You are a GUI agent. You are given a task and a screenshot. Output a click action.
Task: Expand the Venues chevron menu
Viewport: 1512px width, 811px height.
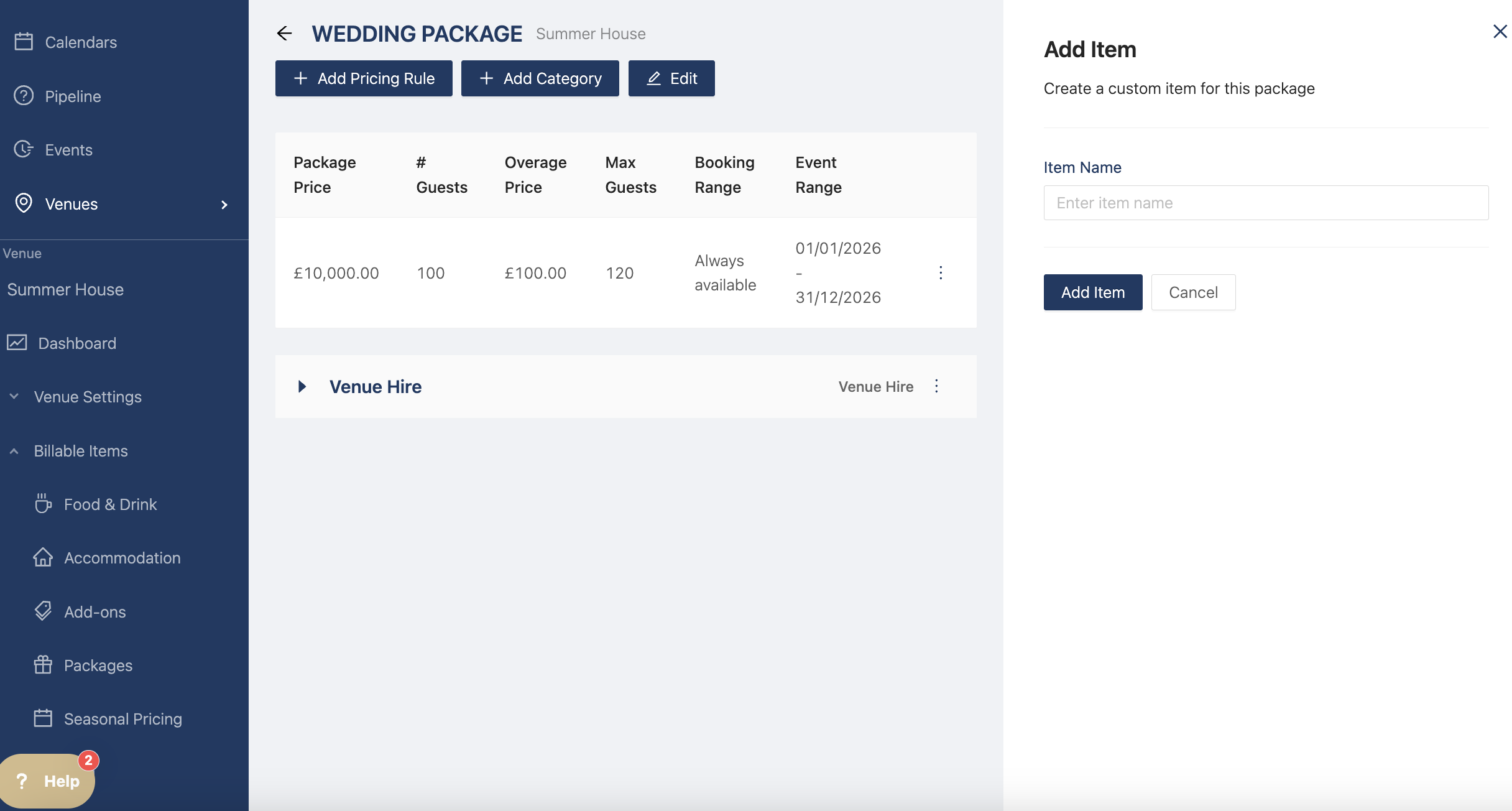[224, 205]
